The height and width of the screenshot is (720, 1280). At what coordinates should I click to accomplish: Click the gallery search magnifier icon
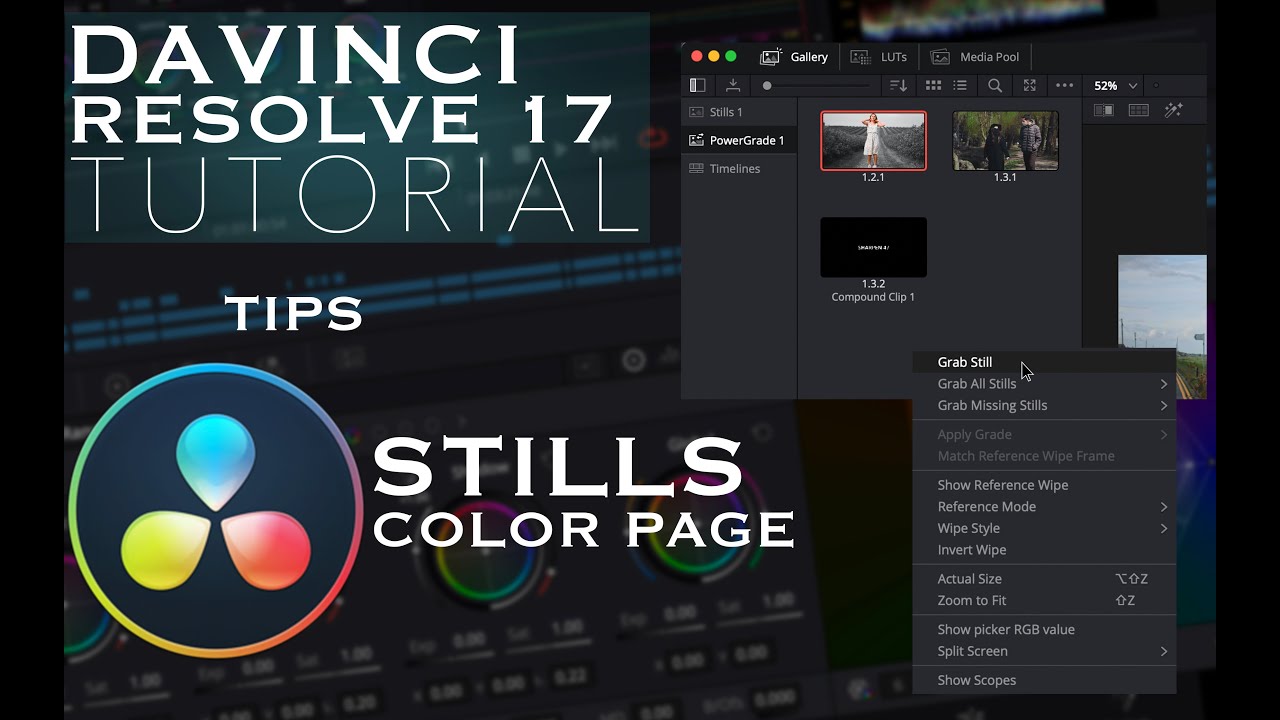tap(995, 86)
